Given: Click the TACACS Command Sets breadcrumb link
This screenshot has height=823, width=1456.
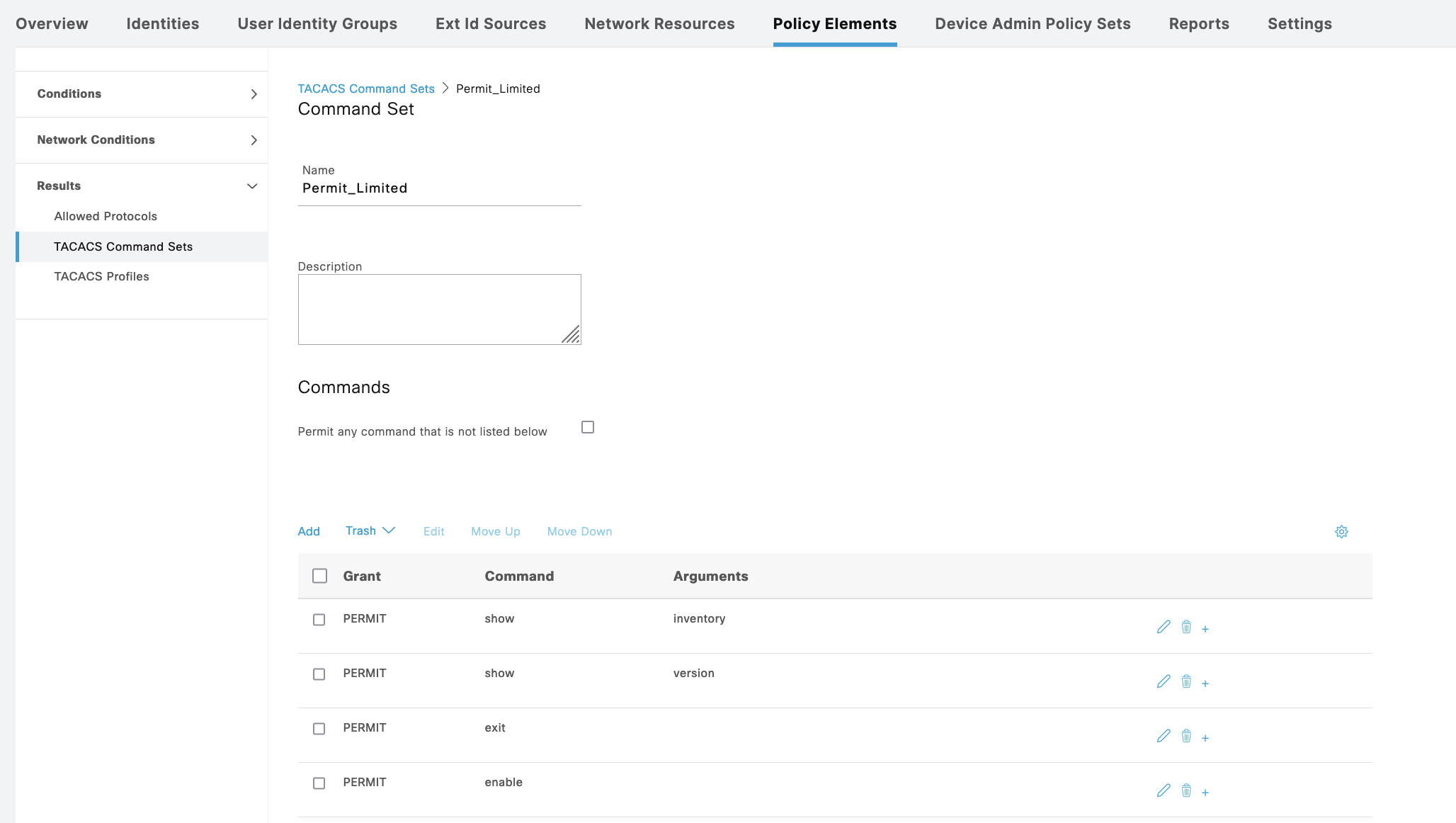Looking at the screenshot, I should [366, 89].
